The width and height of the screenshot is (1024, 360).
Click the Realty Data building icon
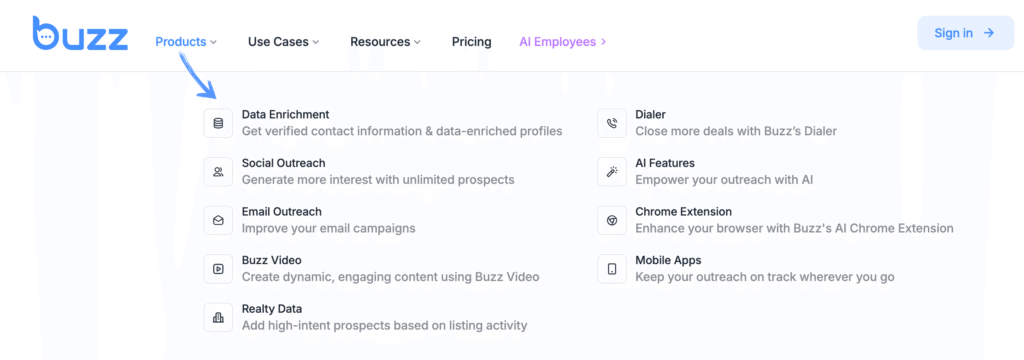[218, 318]
